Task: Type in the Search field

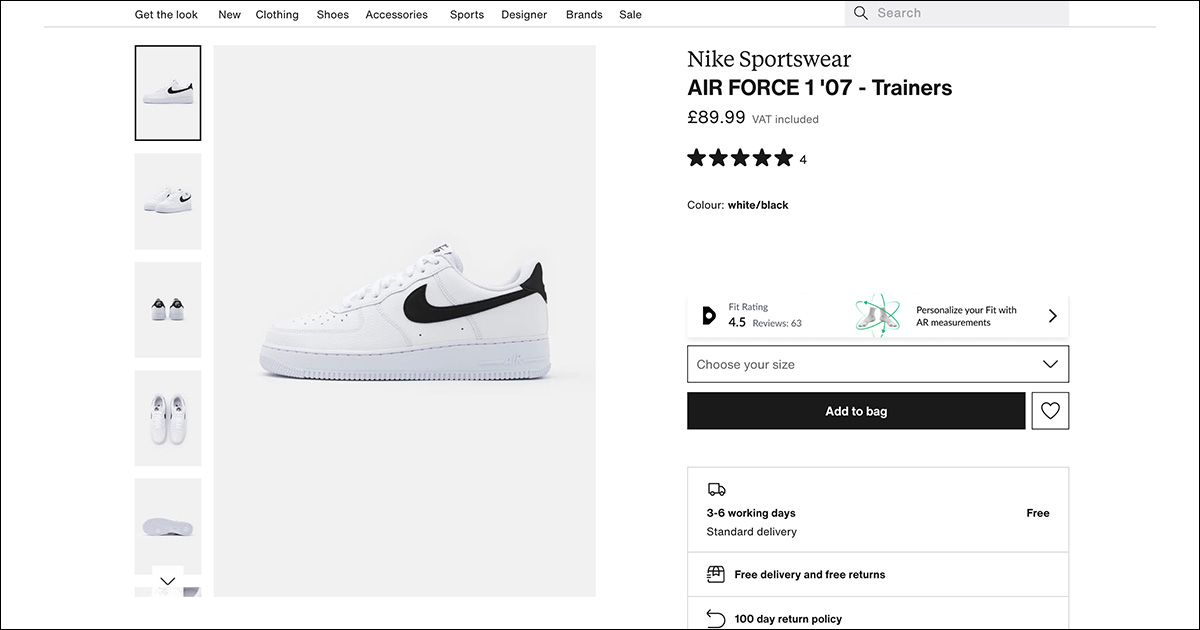Action: click(x=965, y=13)
